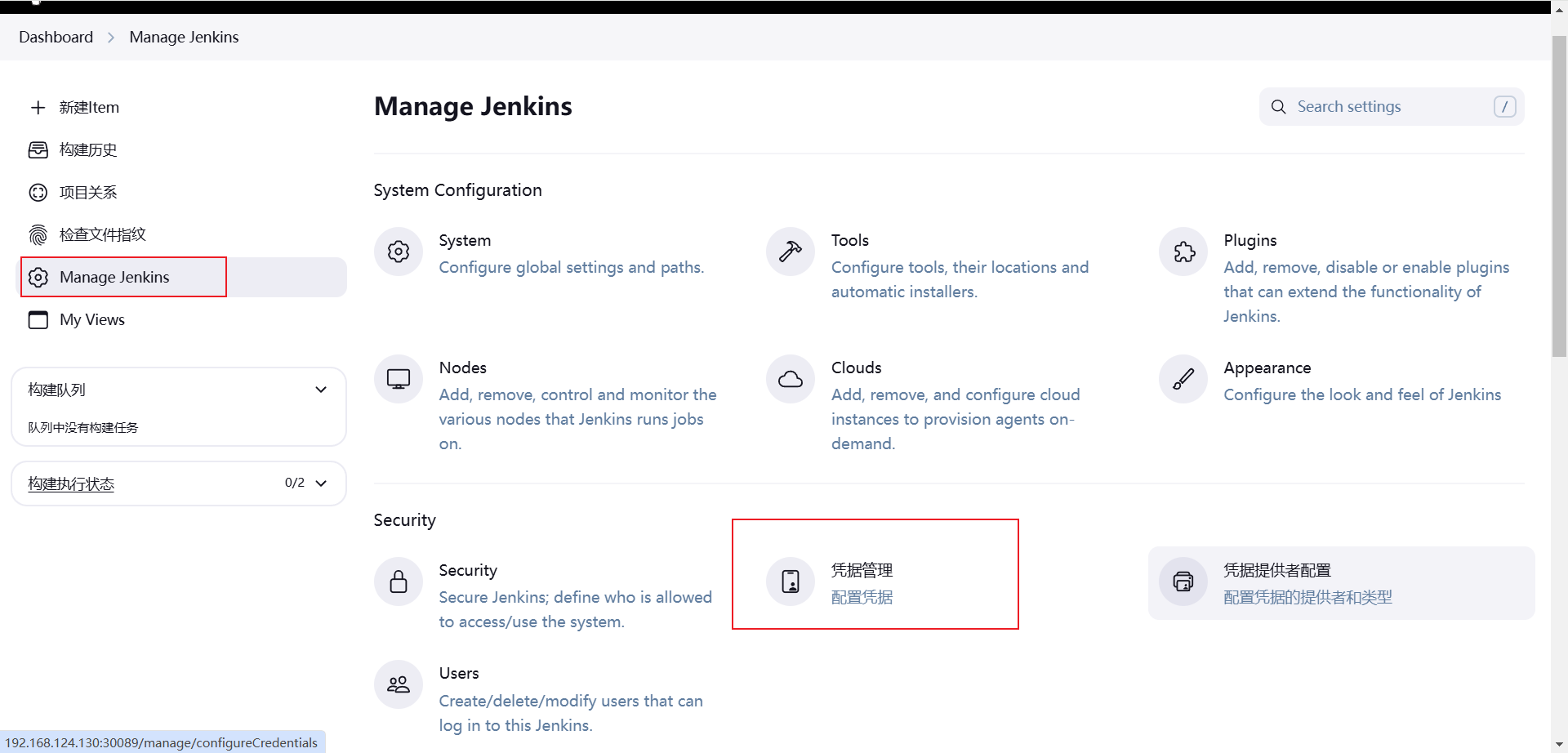
Task: Click the breadcrumb arrow after Dashboard
Action: (111, 38)
